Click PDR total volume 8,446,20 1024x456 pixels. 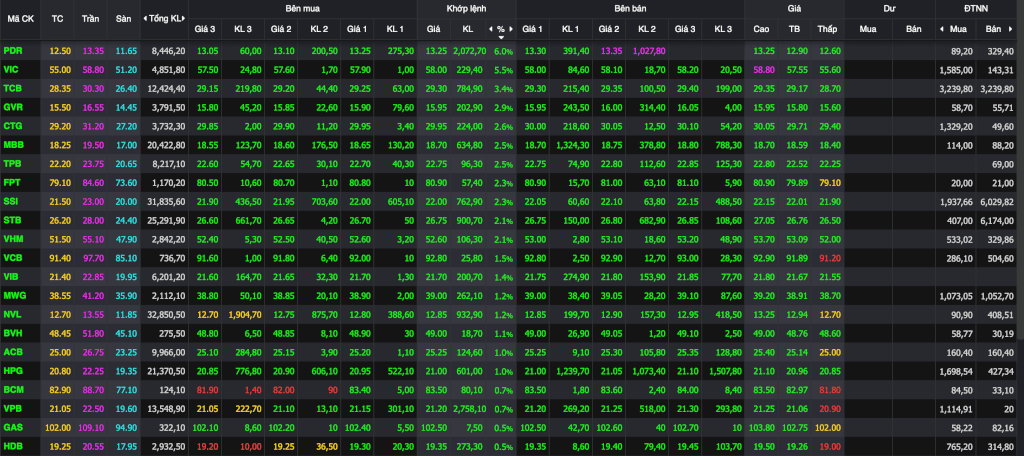coord(168,51)
